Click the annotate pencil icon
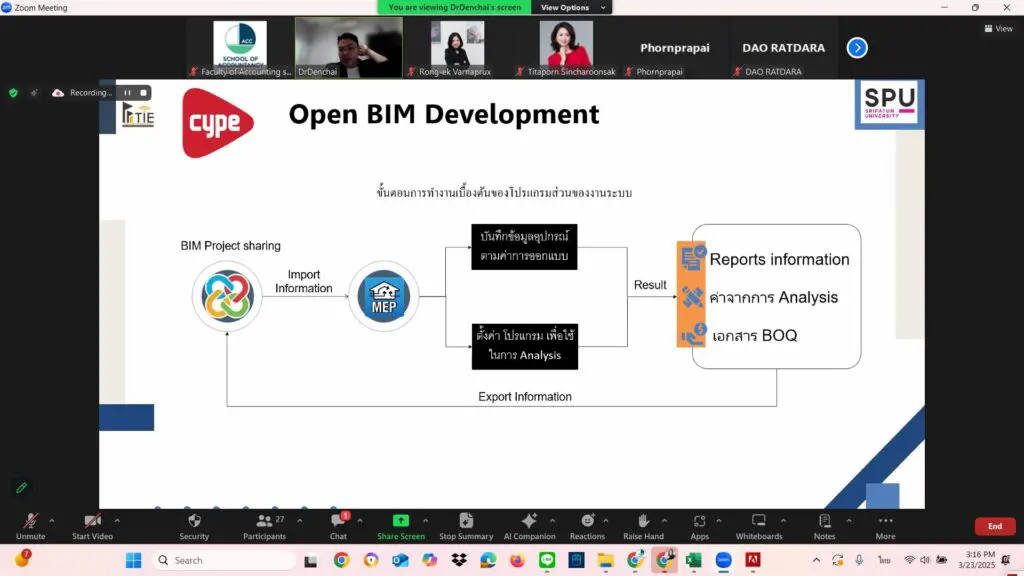Screen dimensions: 1024x576 pos(21,488)
